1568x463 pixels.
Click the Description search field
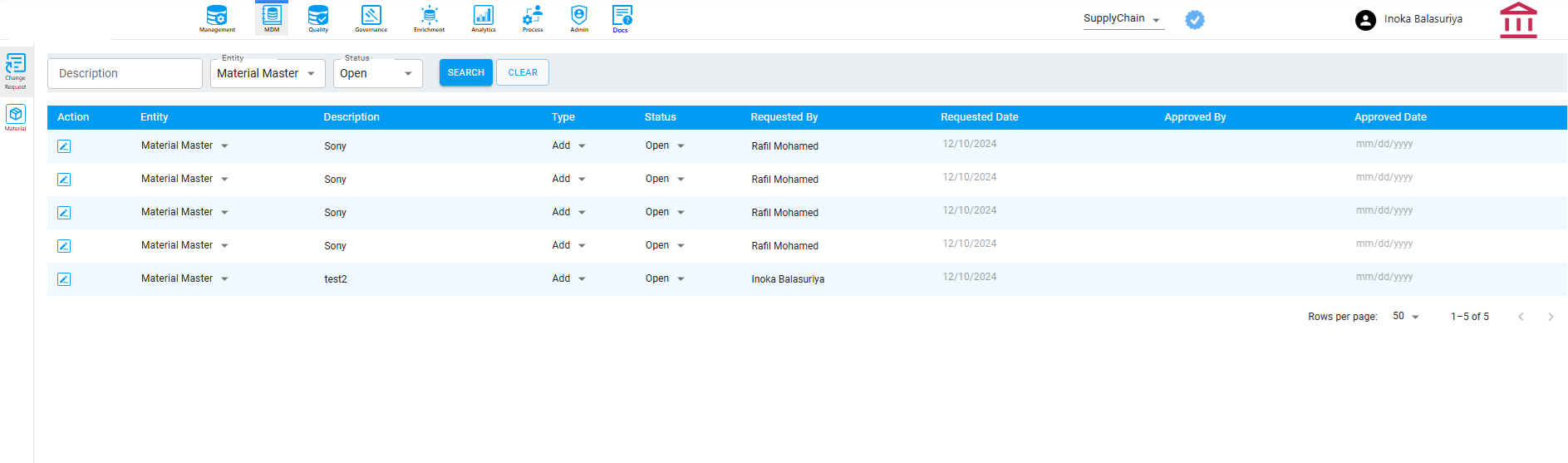[x=125, y=73]
